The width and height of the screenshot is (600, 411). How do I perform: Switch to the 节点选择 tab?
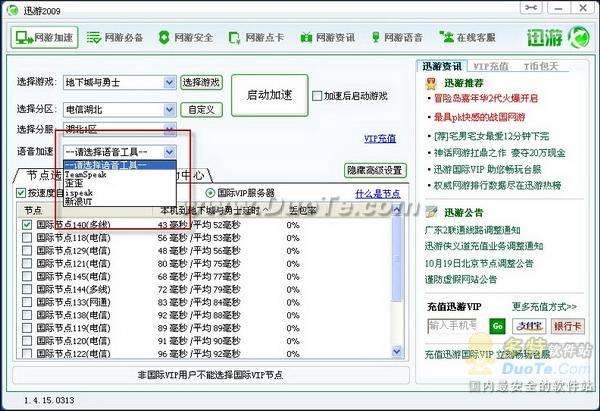pos(40,175)
